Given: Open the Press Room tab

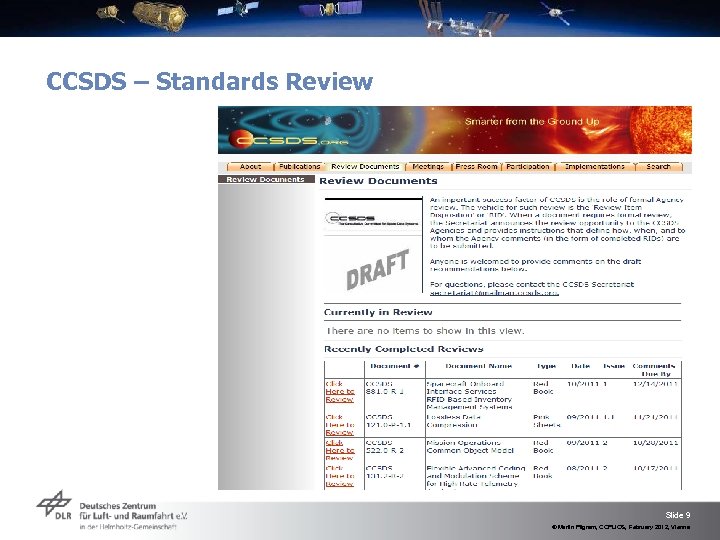Looking at the screenshot, I should (x=476, y=167).
